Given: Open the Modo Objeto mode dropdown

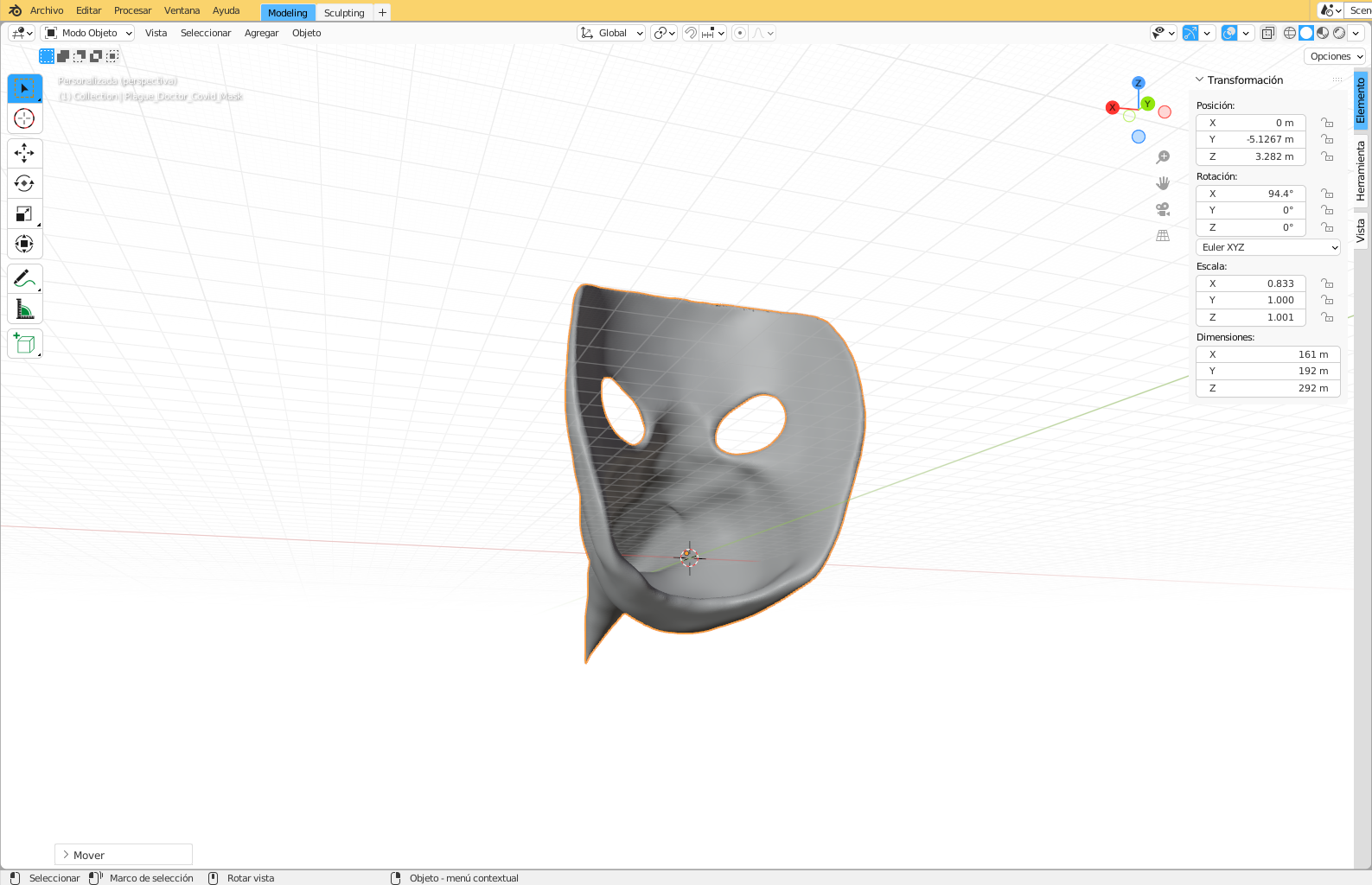Looking at the screenshot, I should (88, 33).
